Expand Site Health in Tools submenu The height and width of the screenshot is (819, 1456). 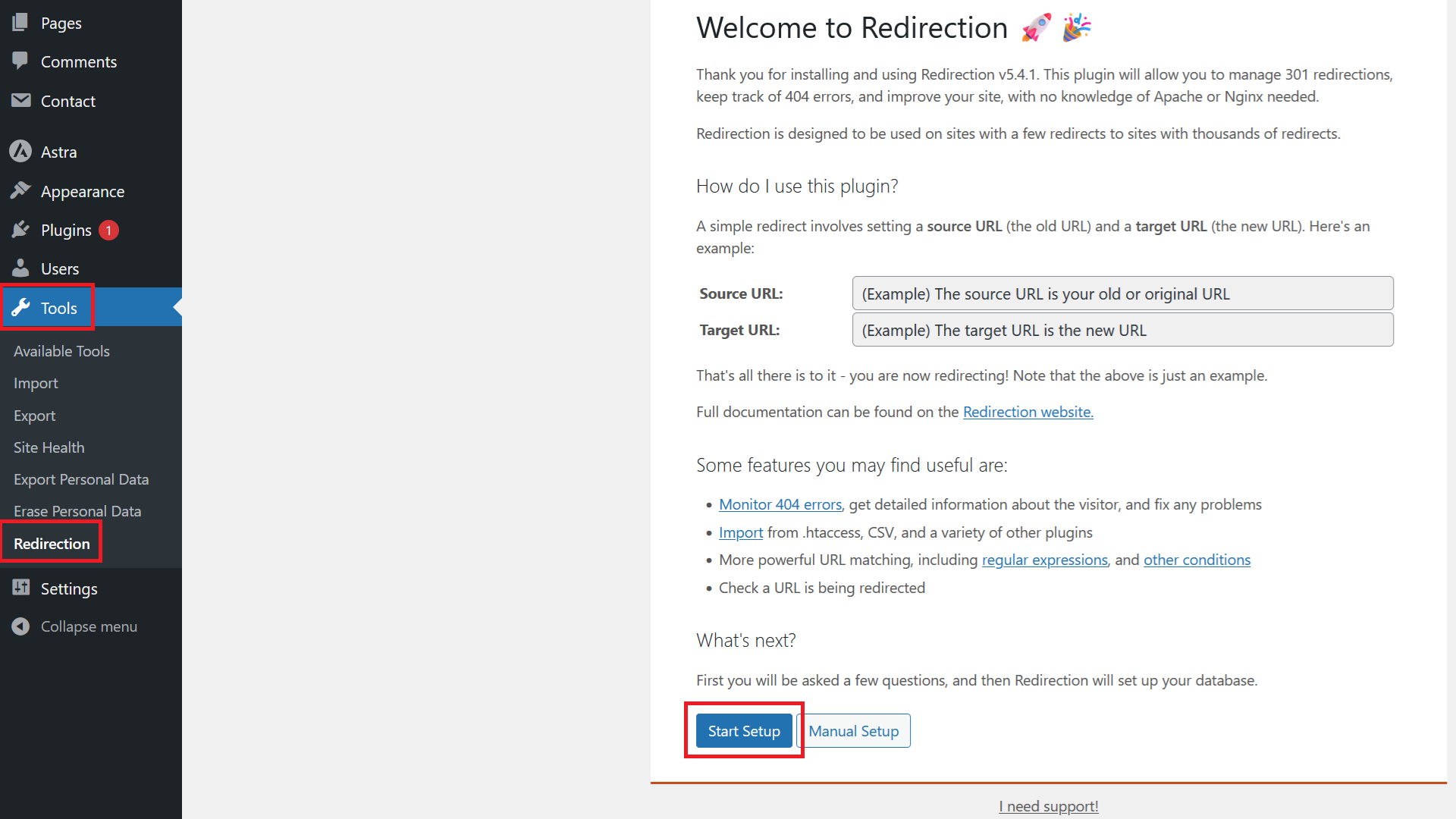pyautogui.click(x=48, y=447)
